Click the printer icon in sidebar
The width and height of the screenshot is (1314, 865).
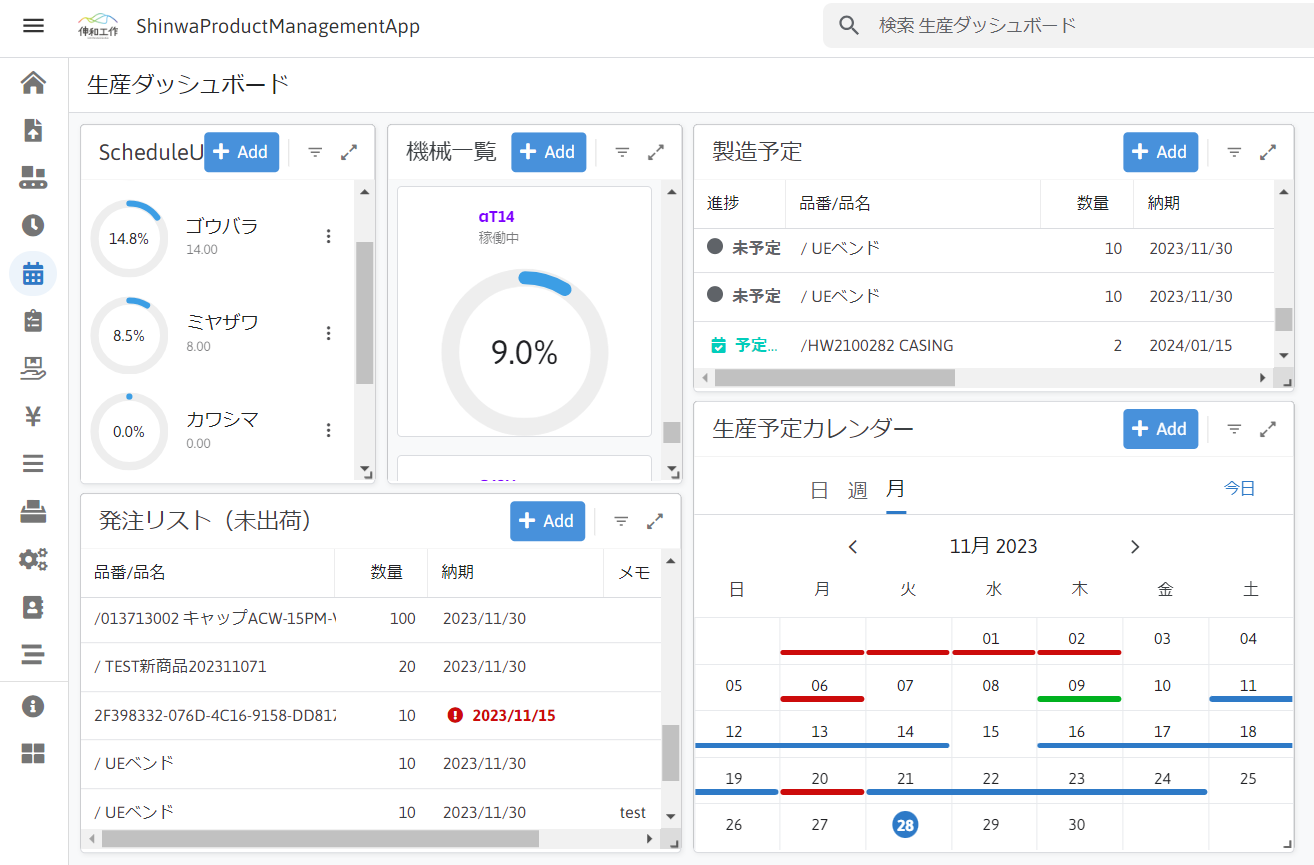click(33, 512)
